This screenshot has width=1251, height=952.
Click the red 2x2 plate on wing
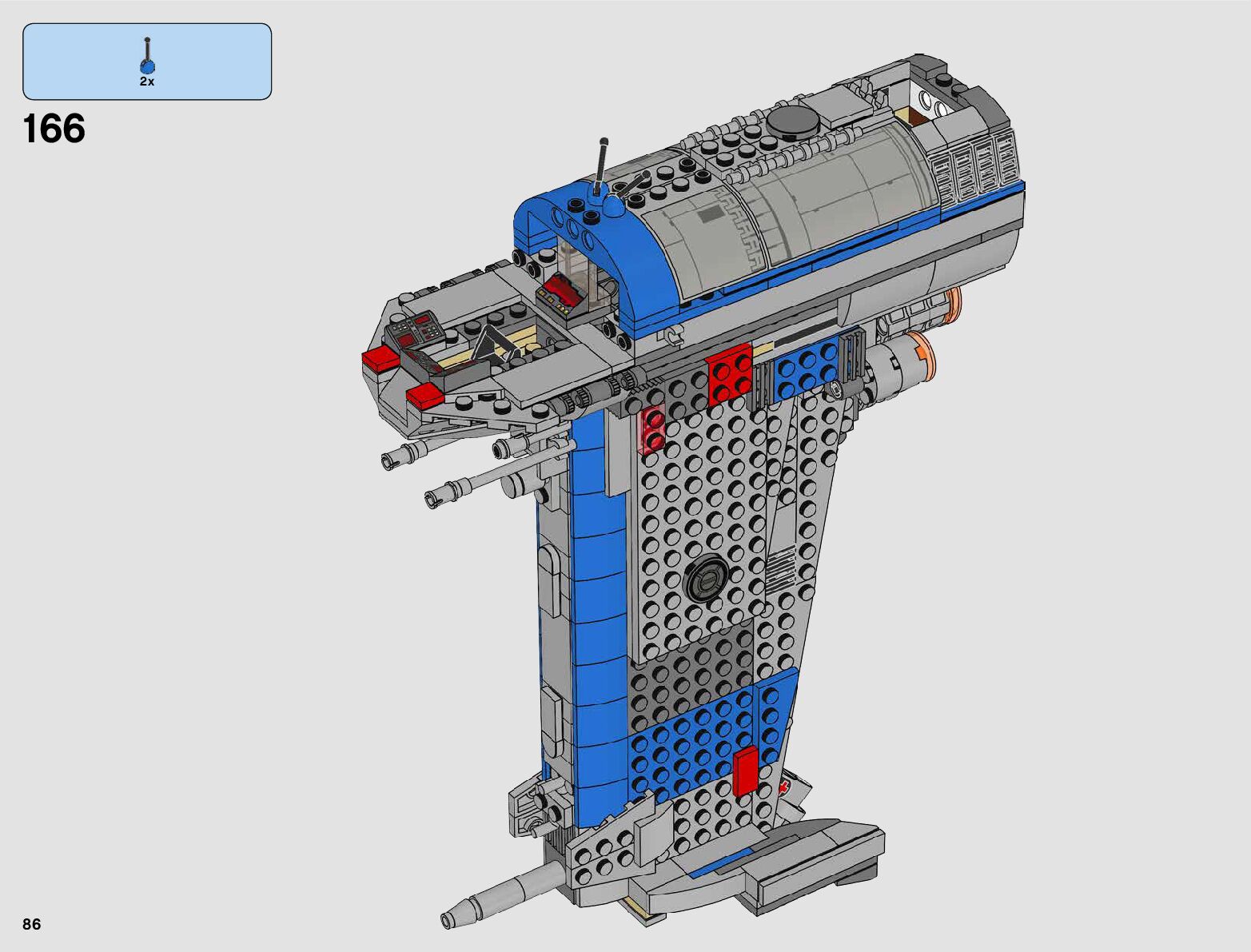pyautogui.click(x=730, y=372)
